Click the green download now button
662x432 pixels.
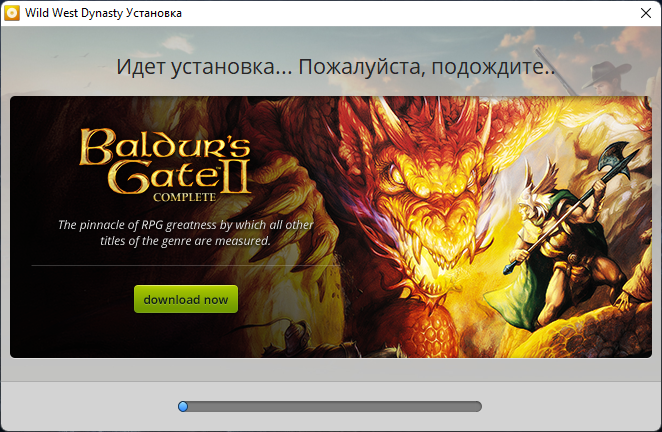pyautogui.click(x=186, y=299)
